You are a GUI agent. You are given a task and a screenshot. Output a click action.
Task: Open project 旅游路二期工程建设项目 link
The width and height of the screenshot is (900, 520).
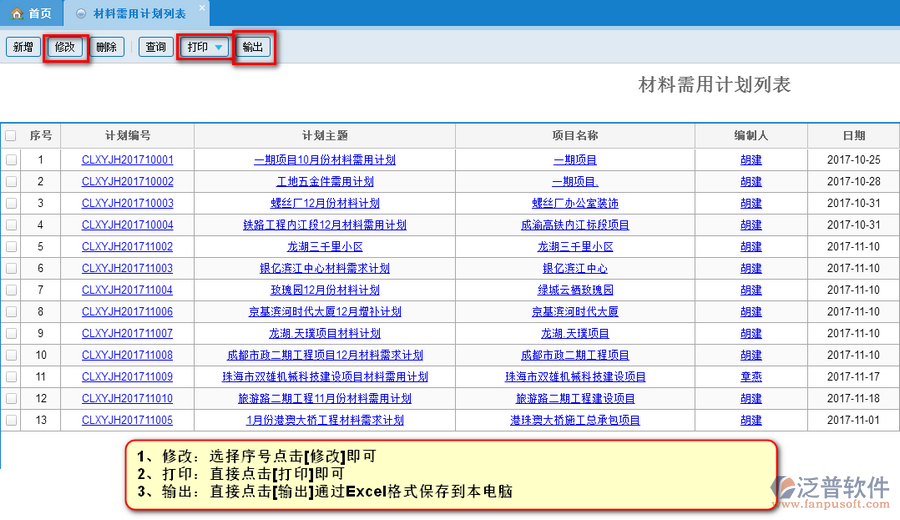coord(575,398)
